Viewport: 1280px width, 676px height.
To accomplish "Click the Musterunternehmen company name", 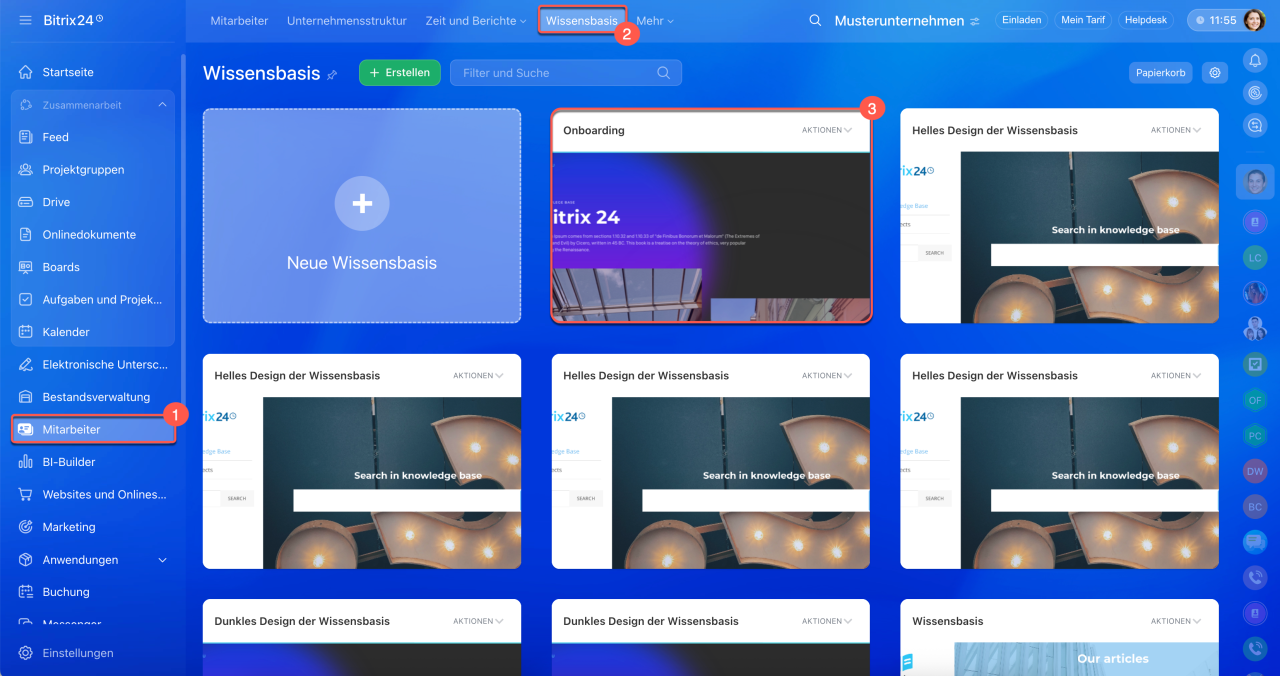I will click(899, 21).
